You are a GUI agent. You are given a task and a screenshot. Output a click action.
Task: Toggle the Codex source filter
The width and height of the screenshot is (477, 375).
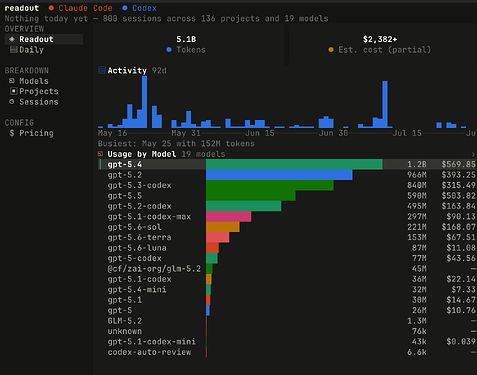tap(139, 8)
